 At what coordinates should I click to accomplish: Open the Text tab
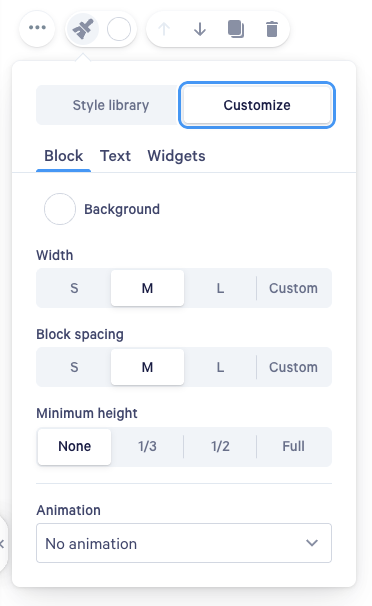pyautogui.click(x=115, y=156)
